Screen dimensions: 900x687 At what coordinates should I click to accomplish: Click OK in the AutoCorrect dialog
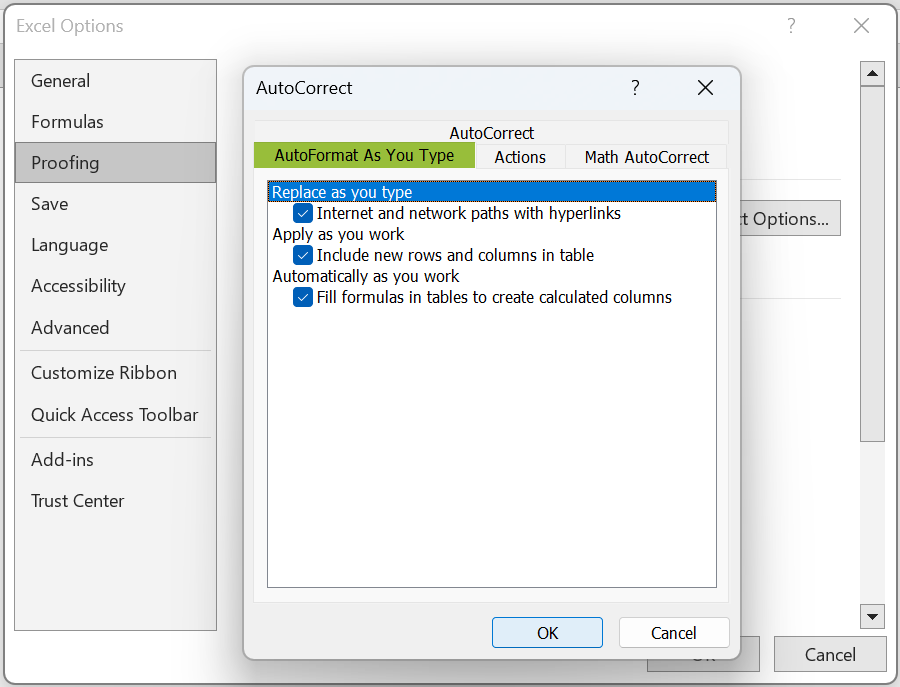(547, 632)
